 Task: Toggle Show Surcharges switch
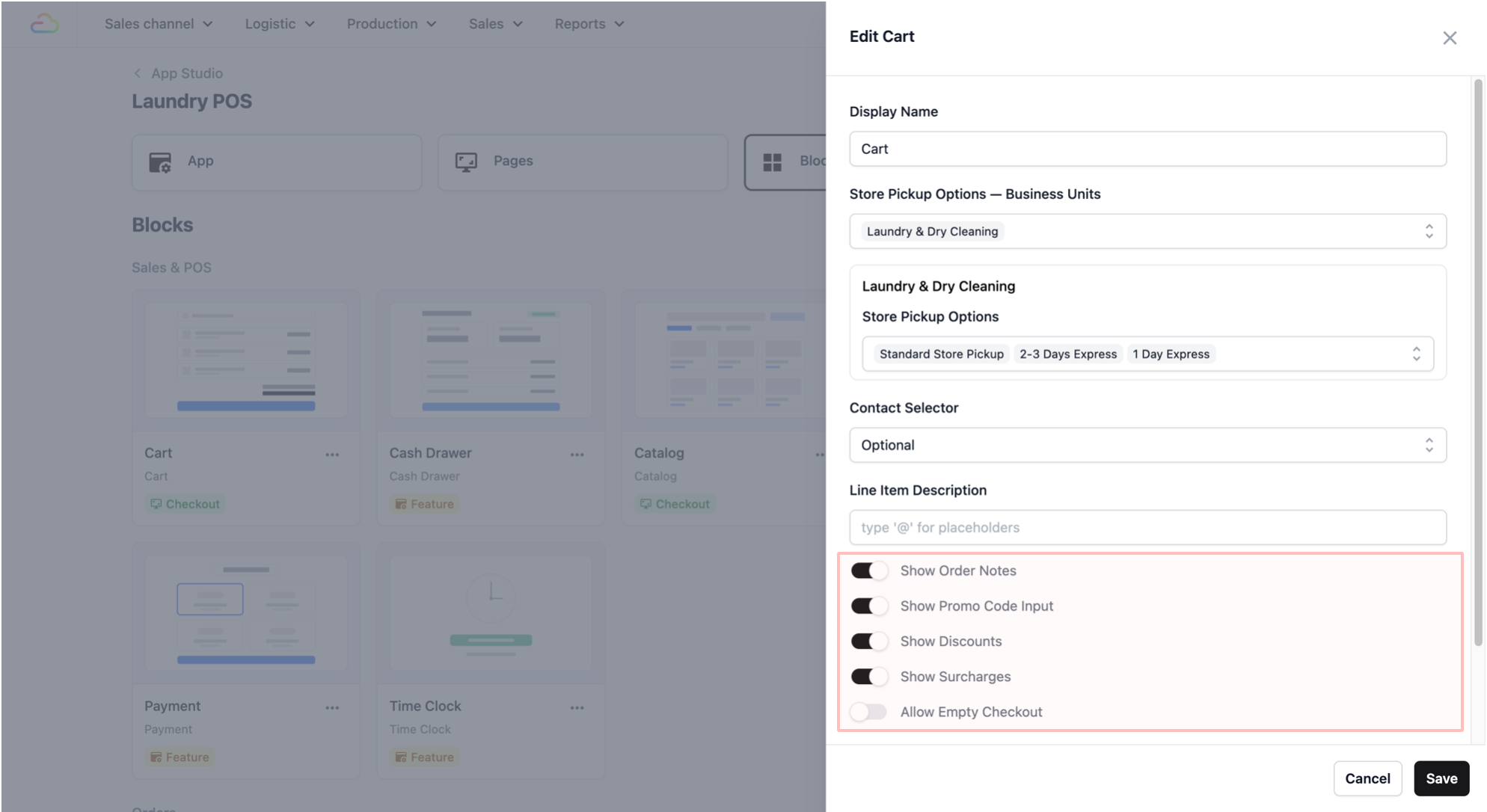click(x=869, y=677)
